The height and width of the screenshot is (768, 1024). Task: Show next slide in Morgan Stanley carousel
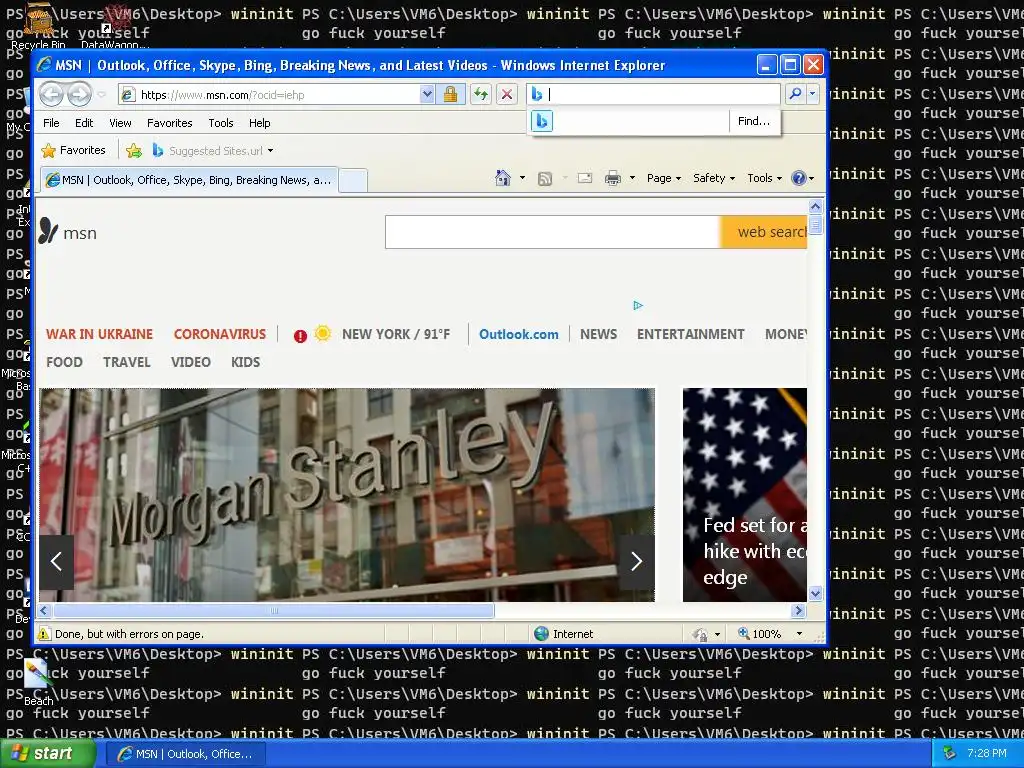tap(637, 562)
